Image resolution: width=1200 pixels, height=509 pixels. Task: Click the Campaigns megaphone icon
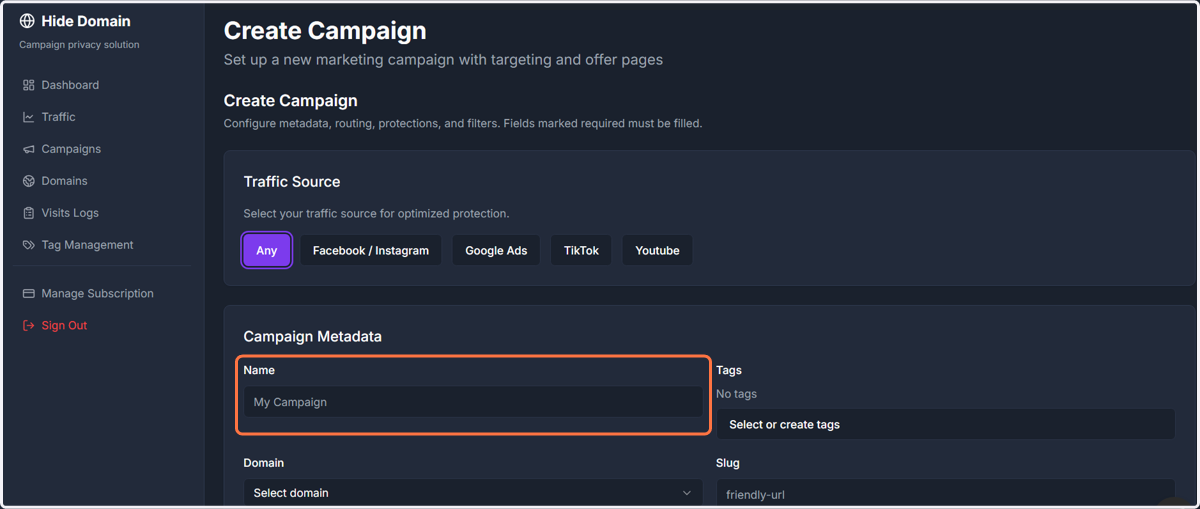(x=28, y=149)
